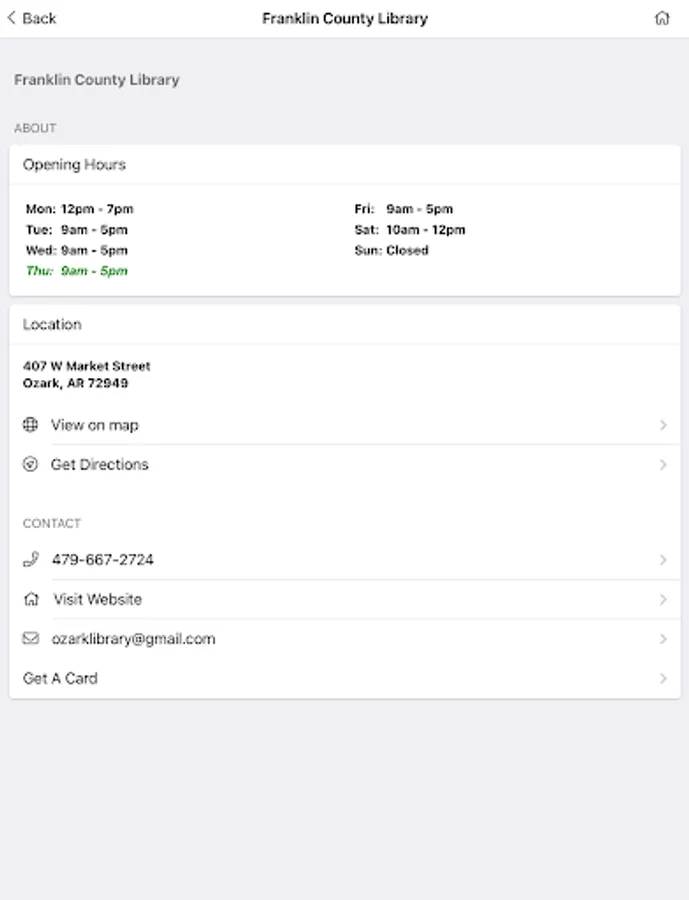This screenshot has height=900, width=689.
Task: Tap chevron on email row
Action: tap(663, 639)
